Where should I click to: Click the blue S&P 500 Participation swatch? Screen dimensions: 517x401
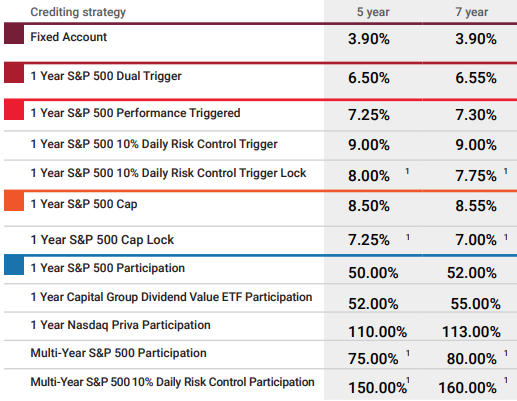pyautogui.click(x=14, y=265)
